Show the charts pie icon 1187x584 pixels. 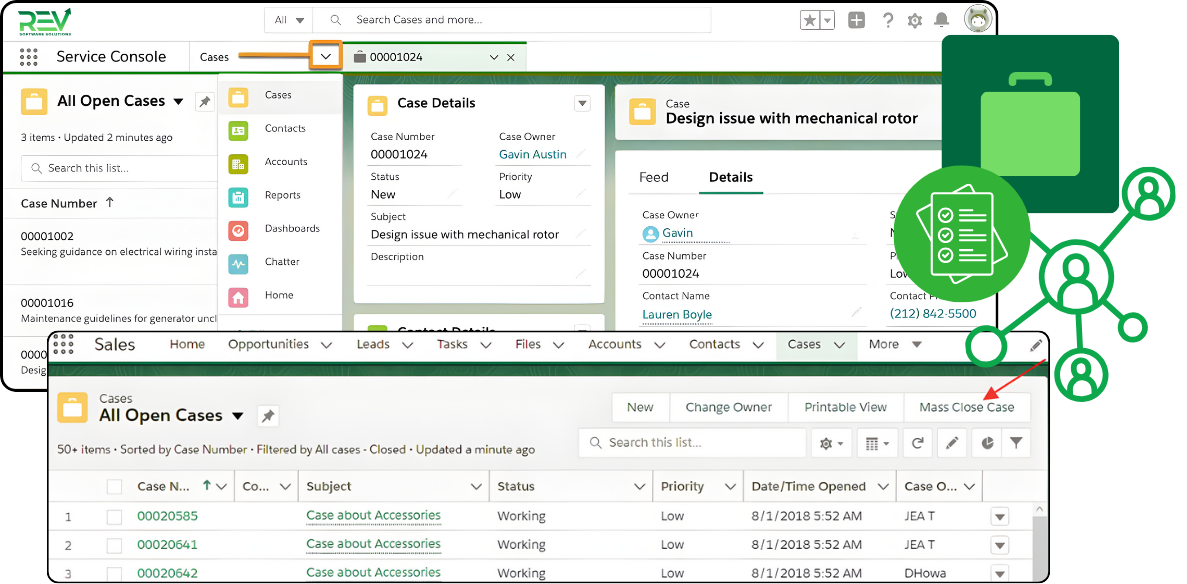[987, 443]
